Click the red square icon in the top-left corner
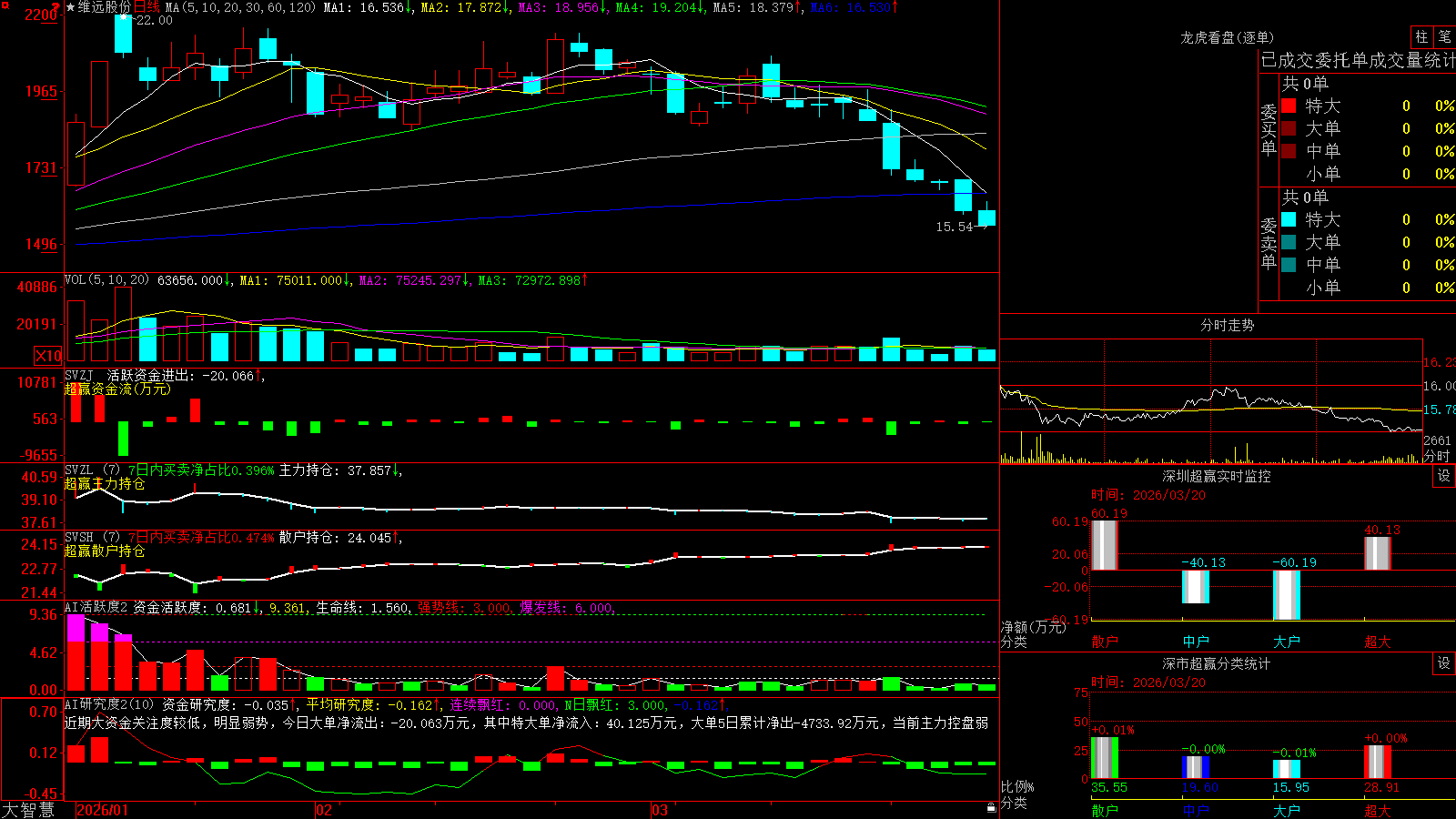Image resolution: width=1456 pixels, height=819 pixels. coord(5,5)
